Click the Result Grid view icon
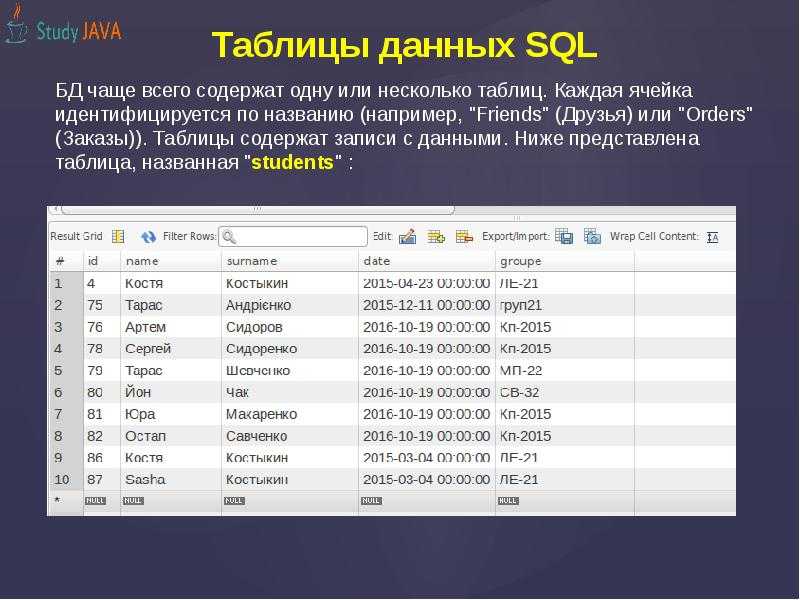Image resolution: width=800 pixels, height=600 pixels. pos(118,237)
